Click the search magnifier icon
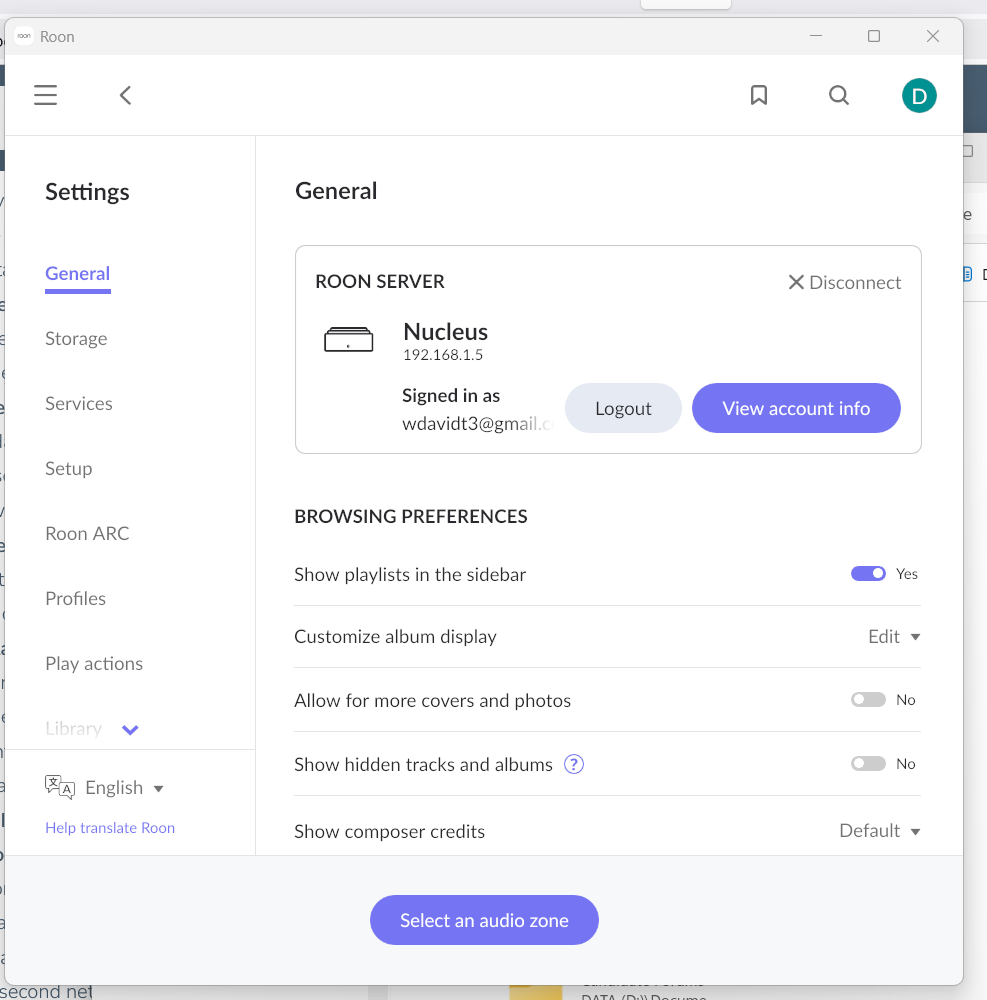 click(839, 95)
